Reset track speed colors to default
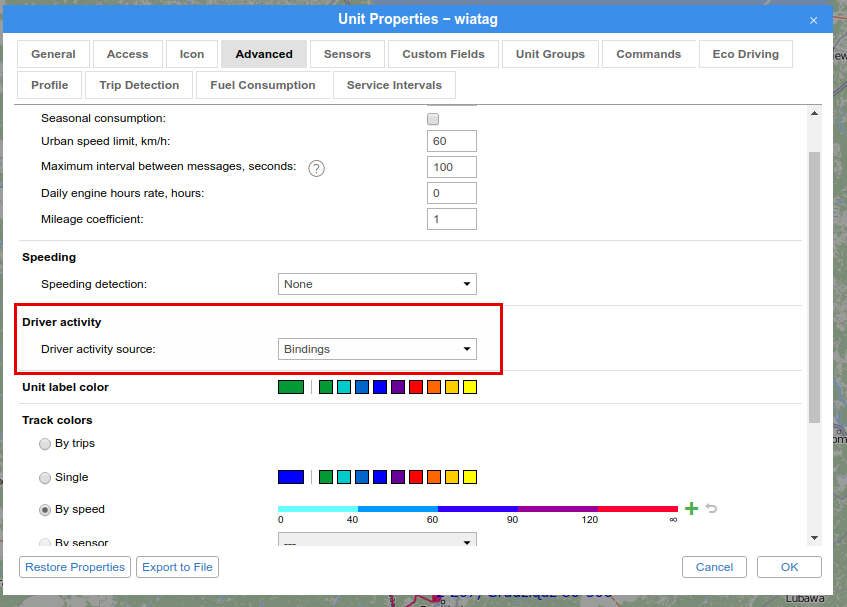847x607 pixels. 712,509
